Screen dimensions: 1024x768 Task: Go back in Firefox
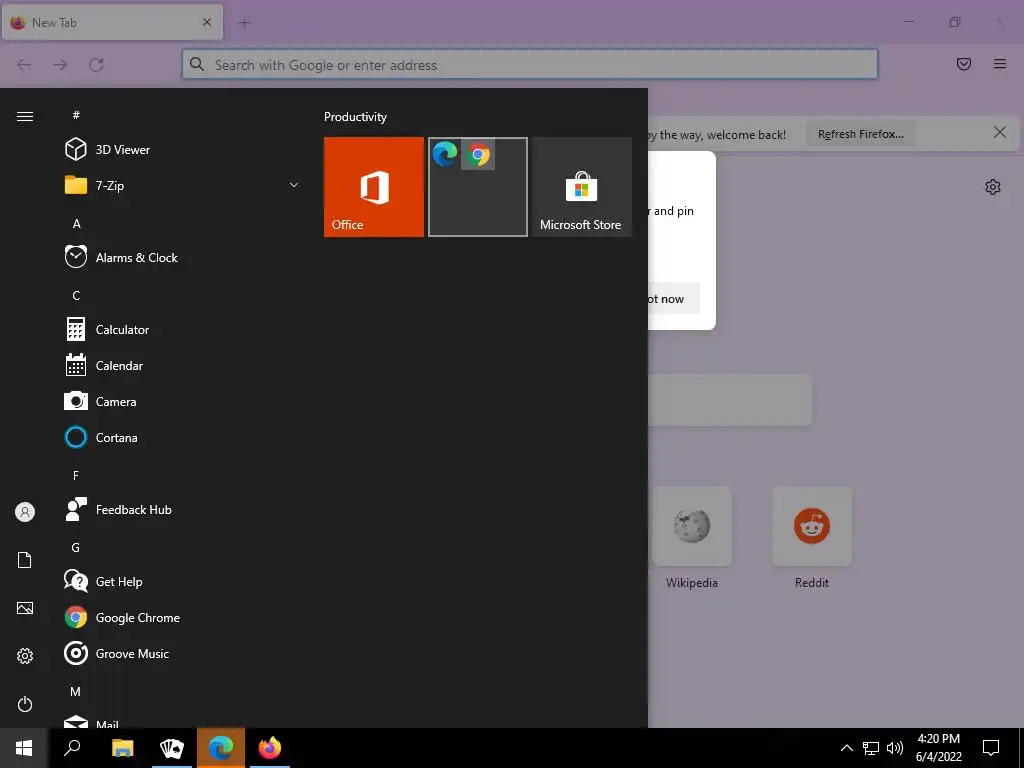tap(24, 65)
